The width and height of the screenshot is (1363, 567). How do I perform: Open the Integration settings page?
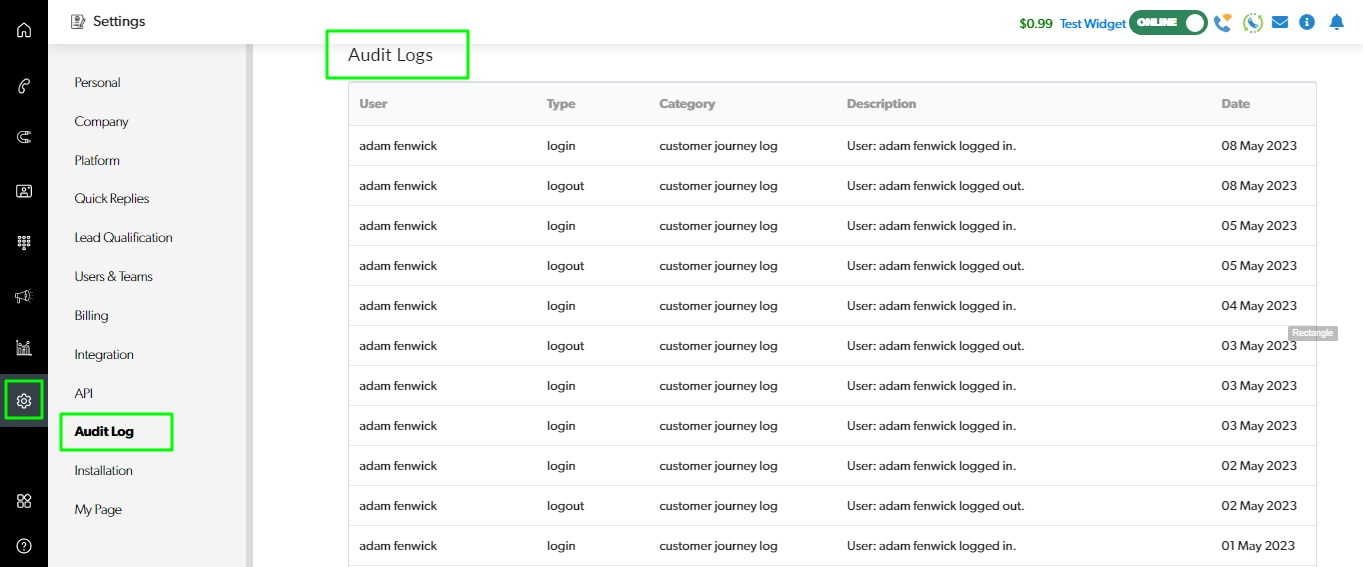click(104, 355)
